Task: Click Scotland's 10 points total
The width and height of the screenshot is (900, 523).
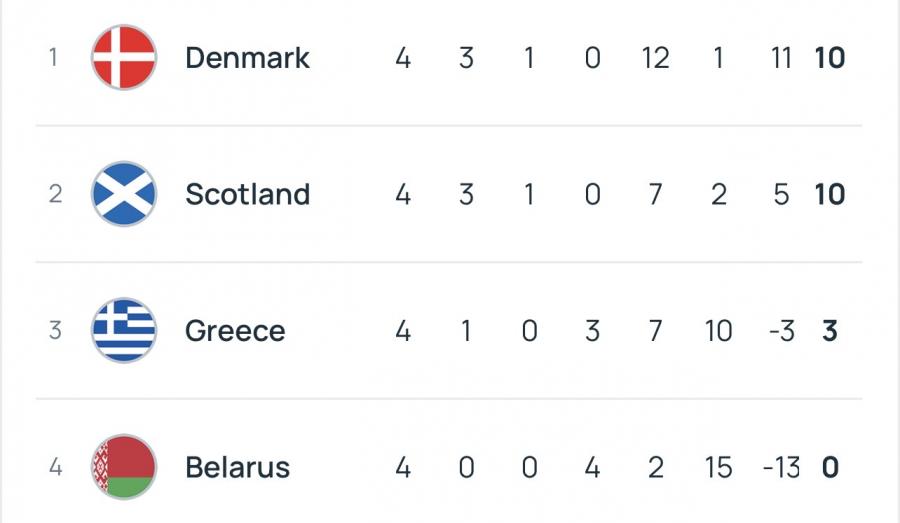Action: click(829, 194)
